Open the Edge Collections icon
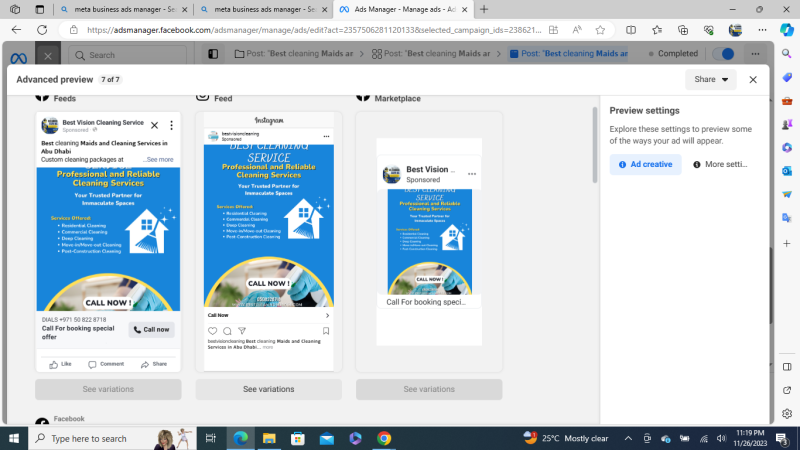Viewport: 800px width, 450px height. [683, 30]
